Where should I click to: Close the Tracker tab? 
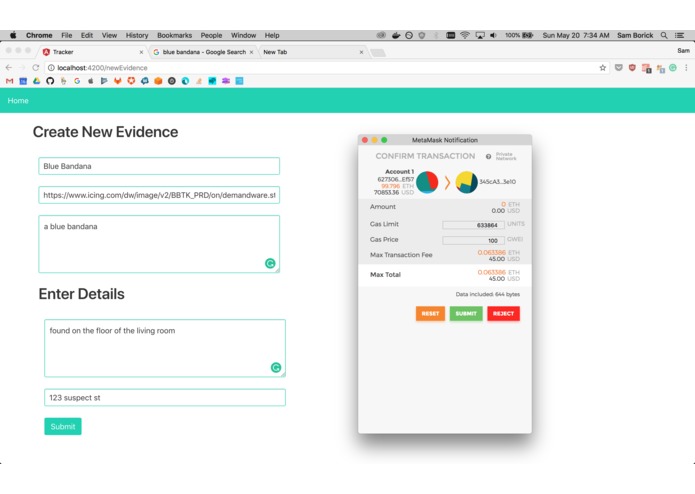141,52
